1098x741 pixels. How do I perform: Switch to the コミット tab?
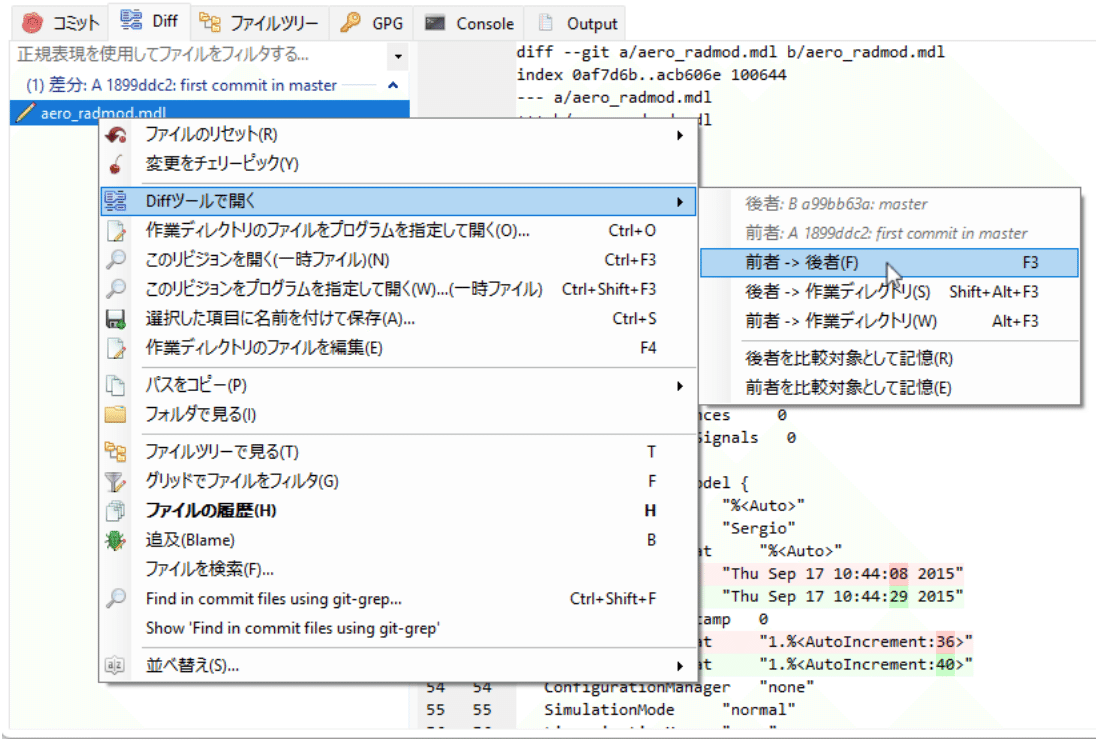(61, 22)
